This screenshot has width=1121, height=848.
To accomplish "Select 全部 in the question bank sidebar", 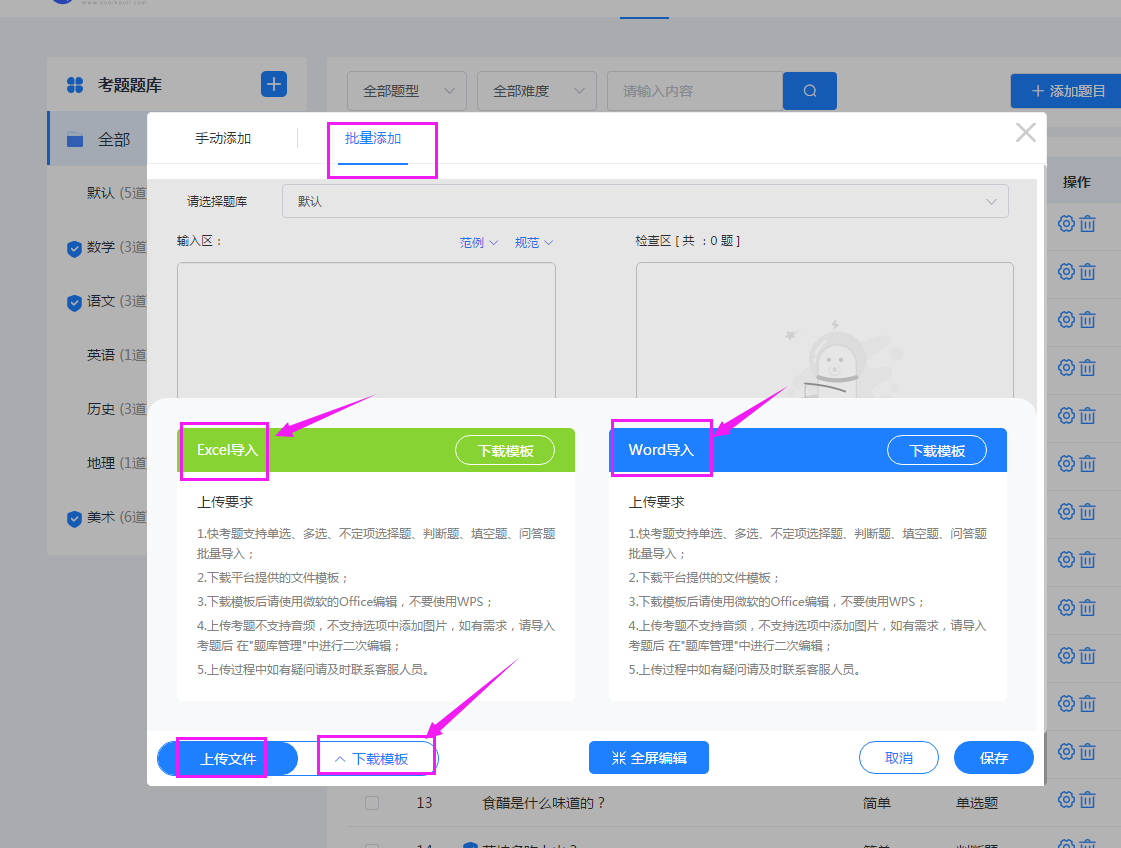I will point(99,139).
